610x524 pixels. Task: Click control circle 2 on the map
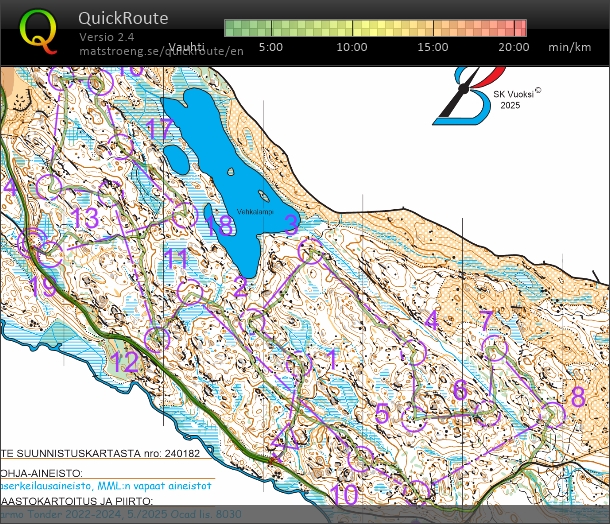(255, 321)
